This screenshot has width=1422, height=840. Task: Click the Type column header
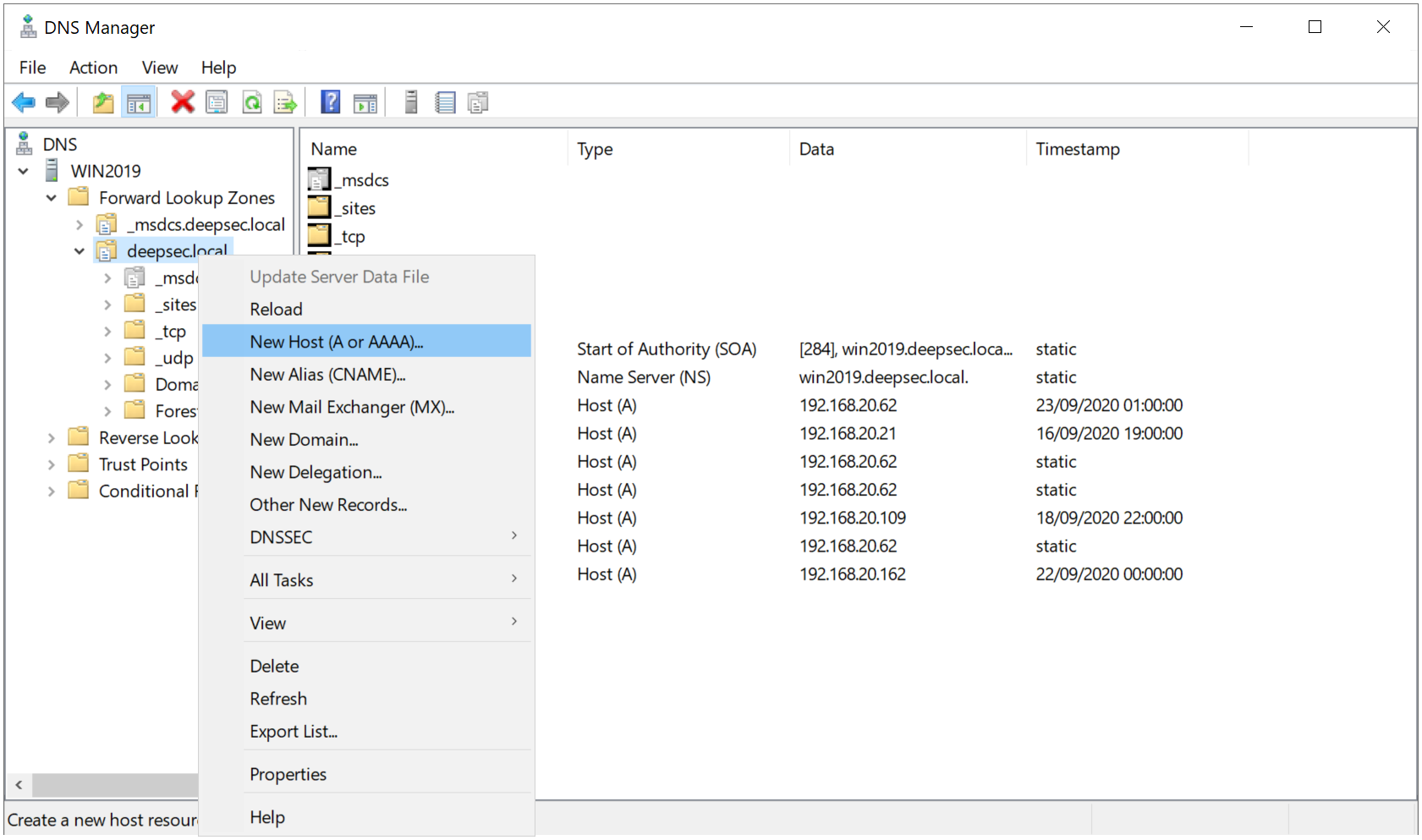pyautogui.click(x=595, y=150)
